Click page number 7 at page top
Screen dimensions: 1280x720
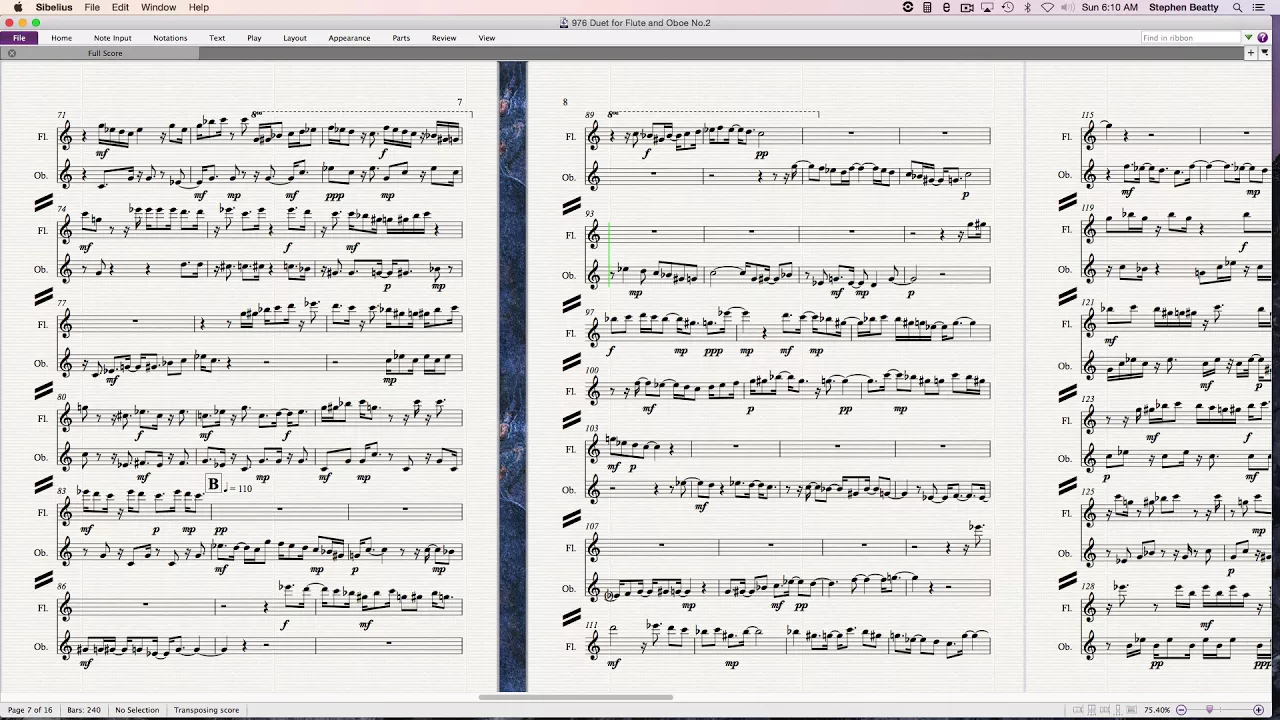click(460, 102)
